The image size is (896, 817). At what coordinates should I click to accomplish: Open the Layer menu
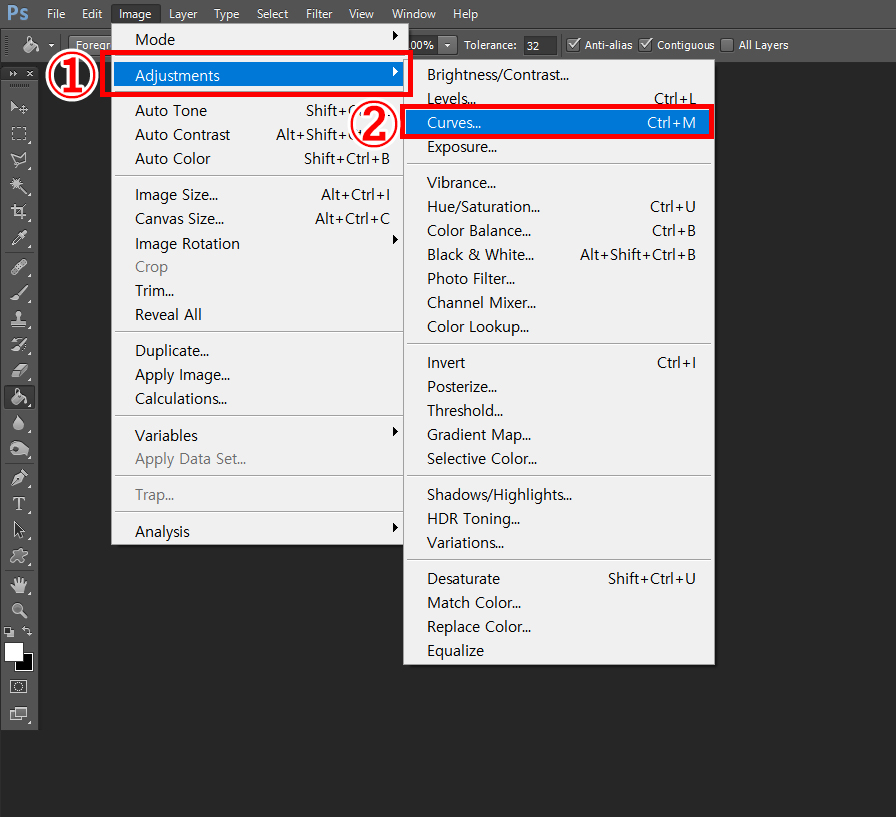183,14
